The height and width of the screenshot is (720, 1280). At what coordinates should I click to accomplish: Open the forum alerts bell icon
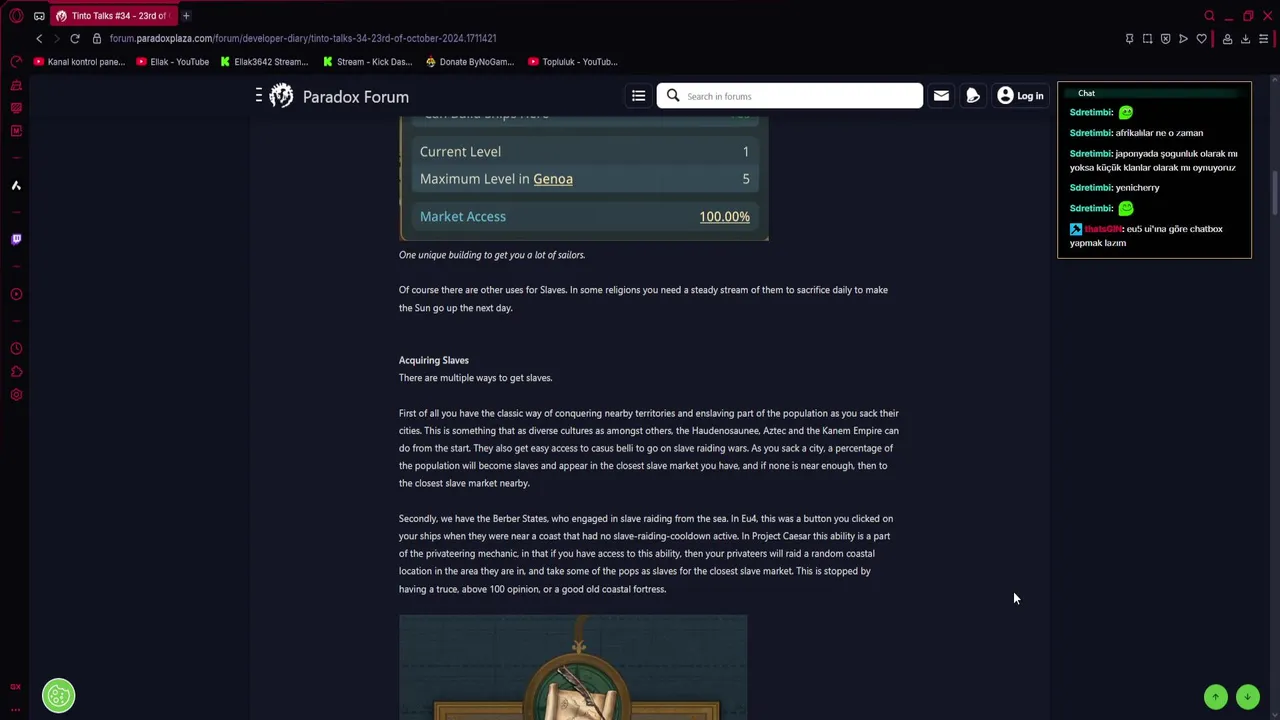pos(973,96)
